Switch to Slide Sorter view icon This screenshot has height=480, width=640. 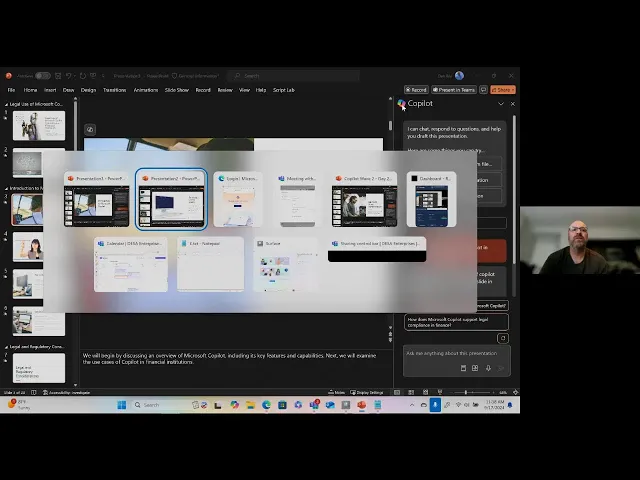[x=411, y=392]
